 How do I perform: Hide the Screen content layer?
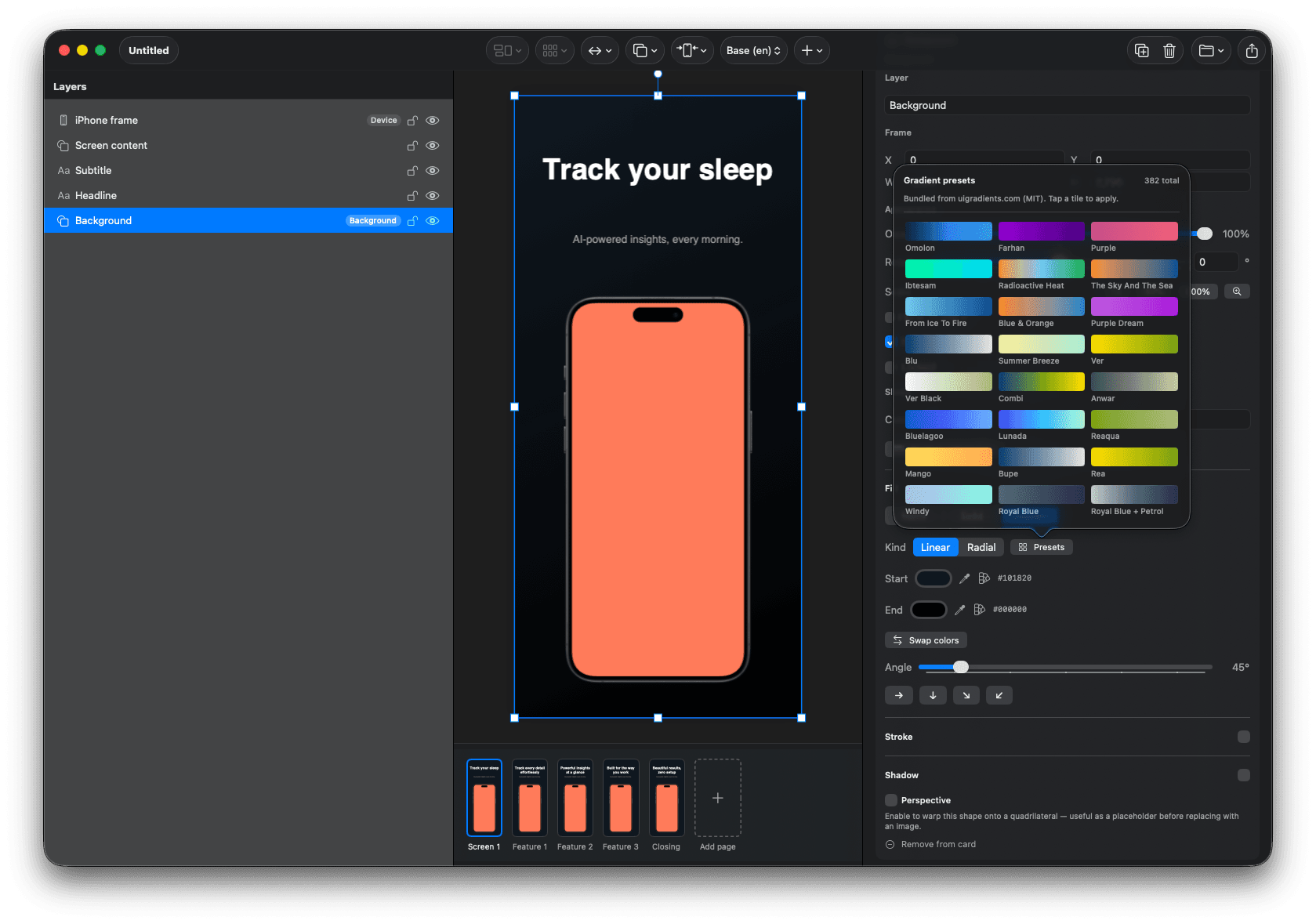pos(432,146)
